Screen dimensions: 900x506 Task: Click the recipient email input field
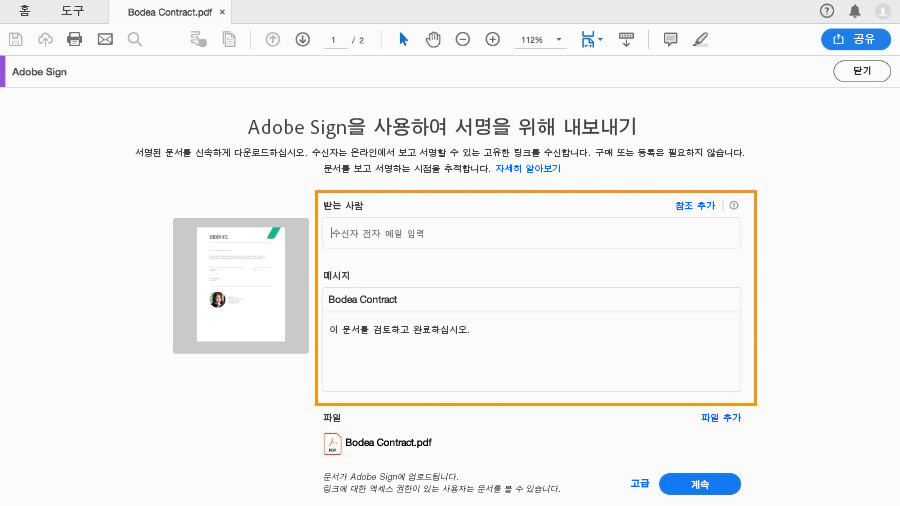(x=531, y=233)
